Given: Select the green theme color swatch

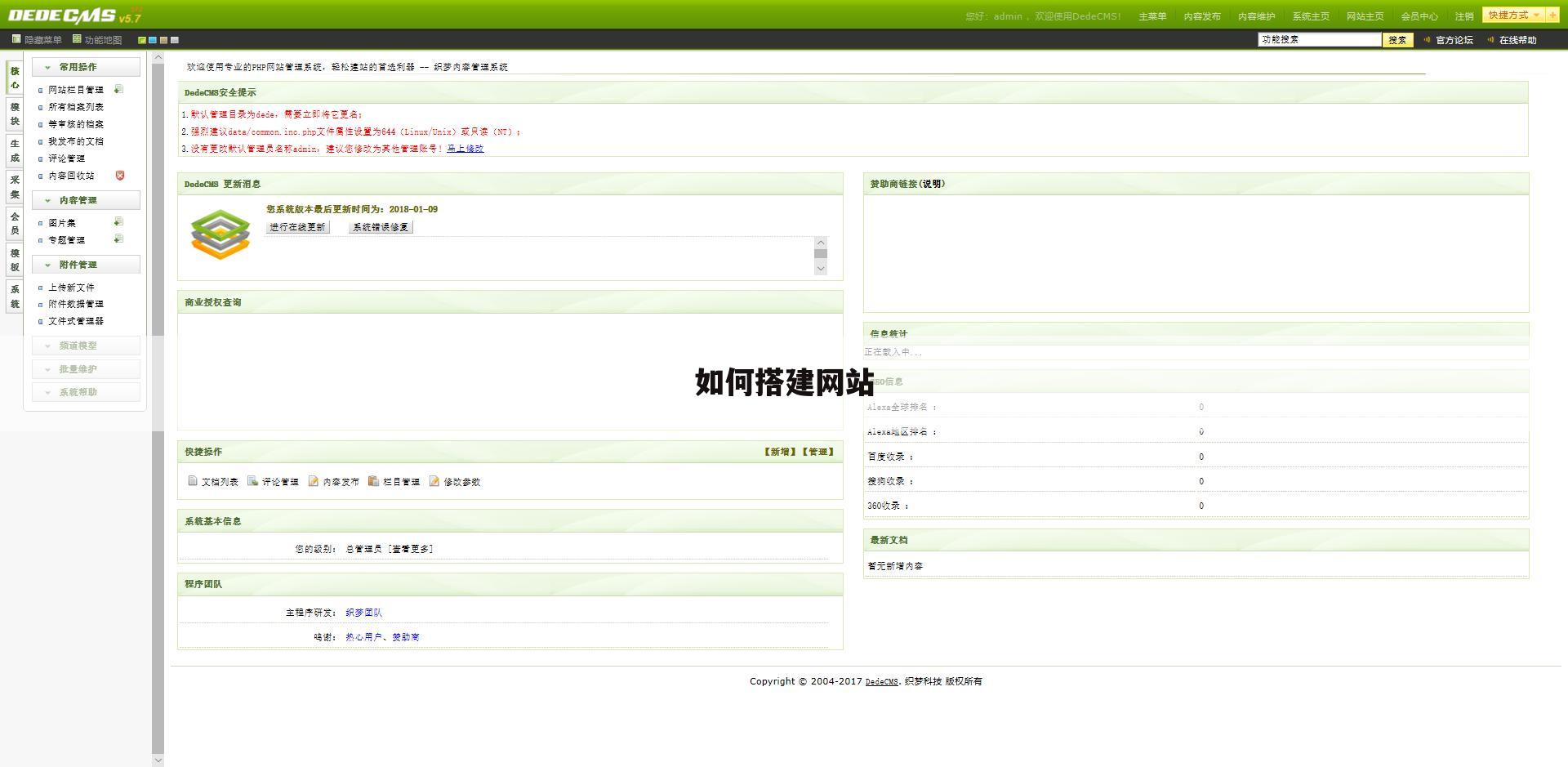Looking at the screenshot, I should [142, 40].
